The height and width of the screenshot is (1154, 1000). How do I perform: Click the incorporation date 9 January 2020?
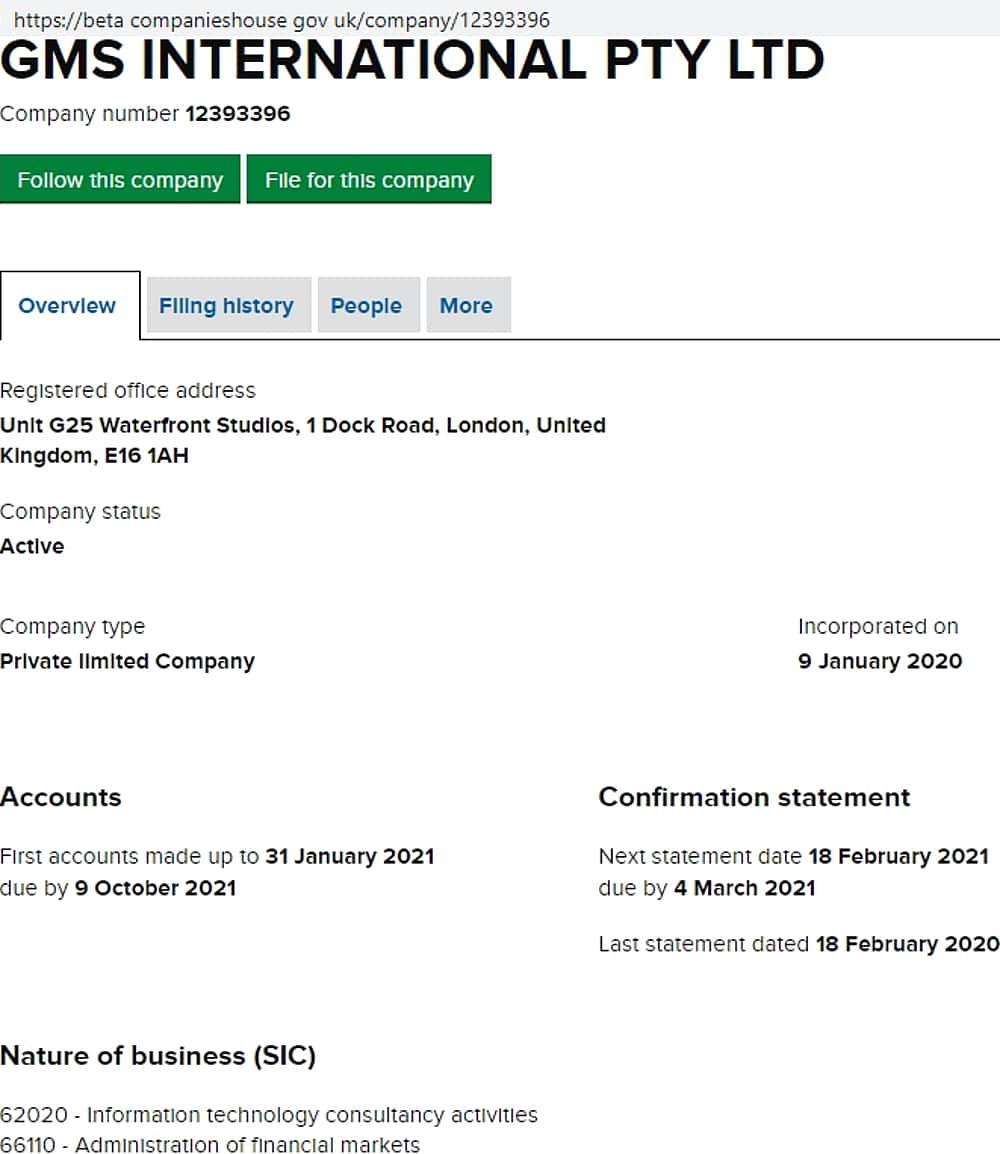click(879, 661)
